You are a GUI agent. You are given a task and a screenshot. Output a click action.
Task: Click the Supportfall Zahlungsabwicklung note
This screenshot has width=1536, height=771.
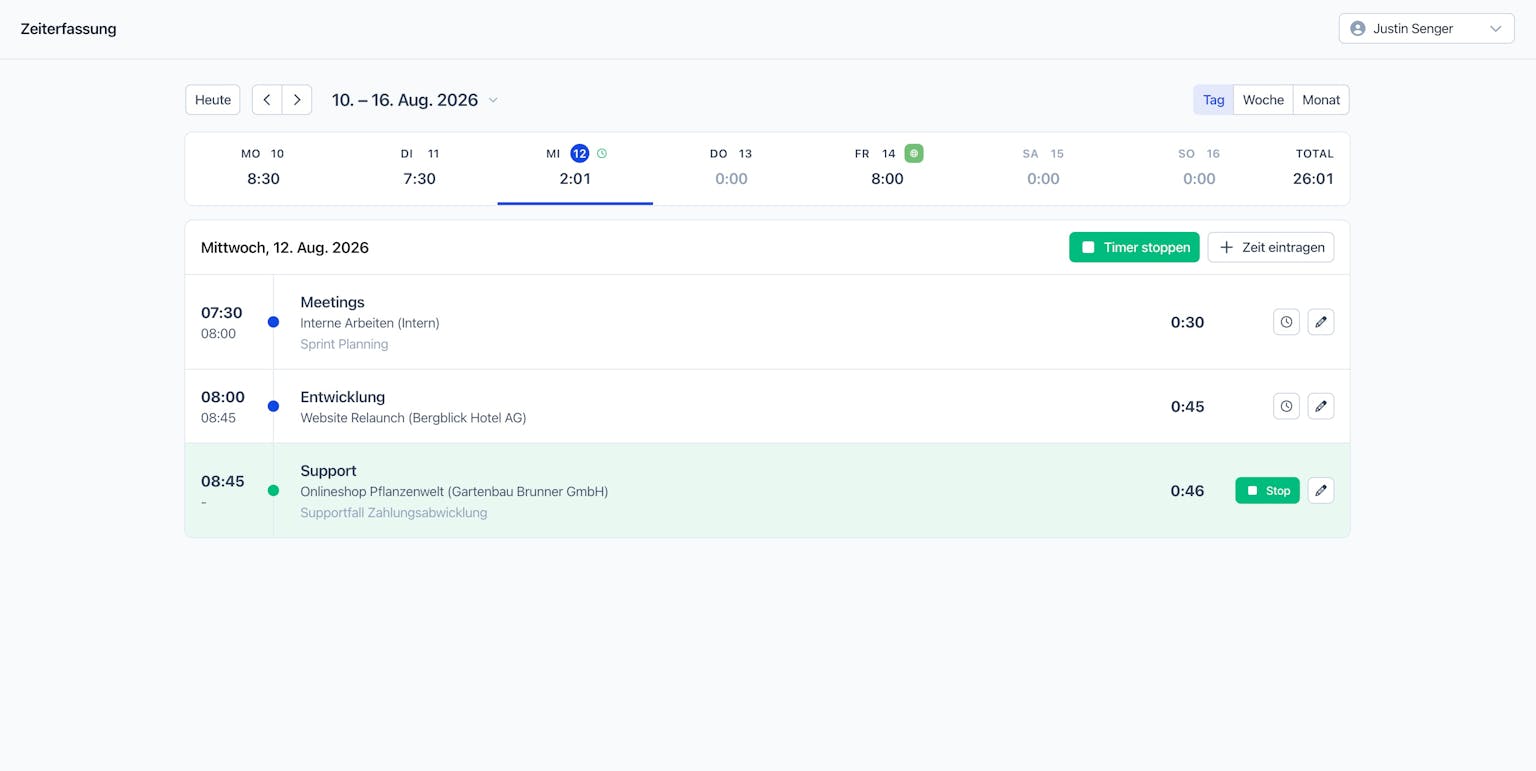pos(394,513)
